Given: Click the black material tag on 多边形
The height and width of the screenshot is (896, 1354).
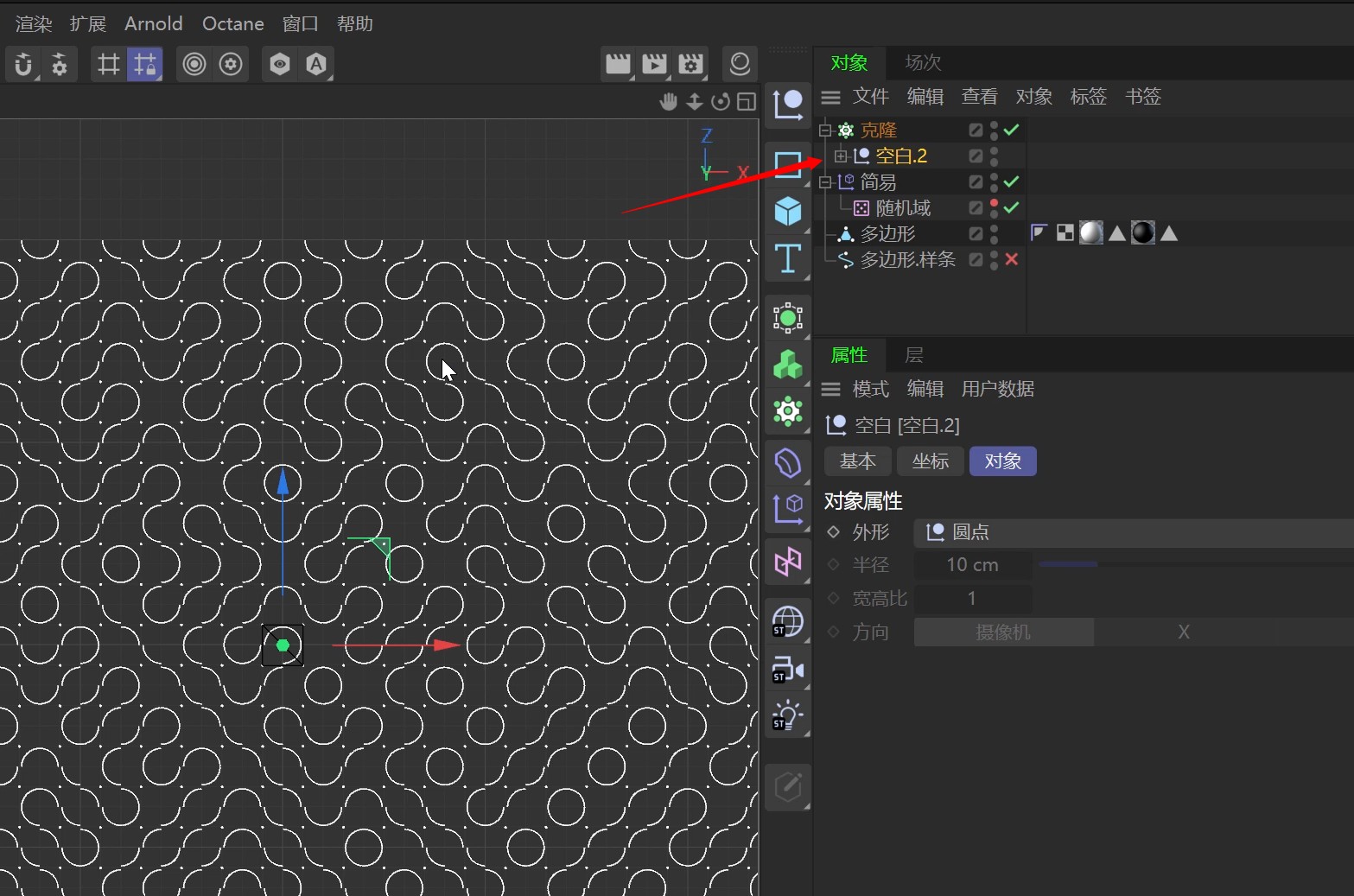Looking at the screenshot, I should point(1143,233).
